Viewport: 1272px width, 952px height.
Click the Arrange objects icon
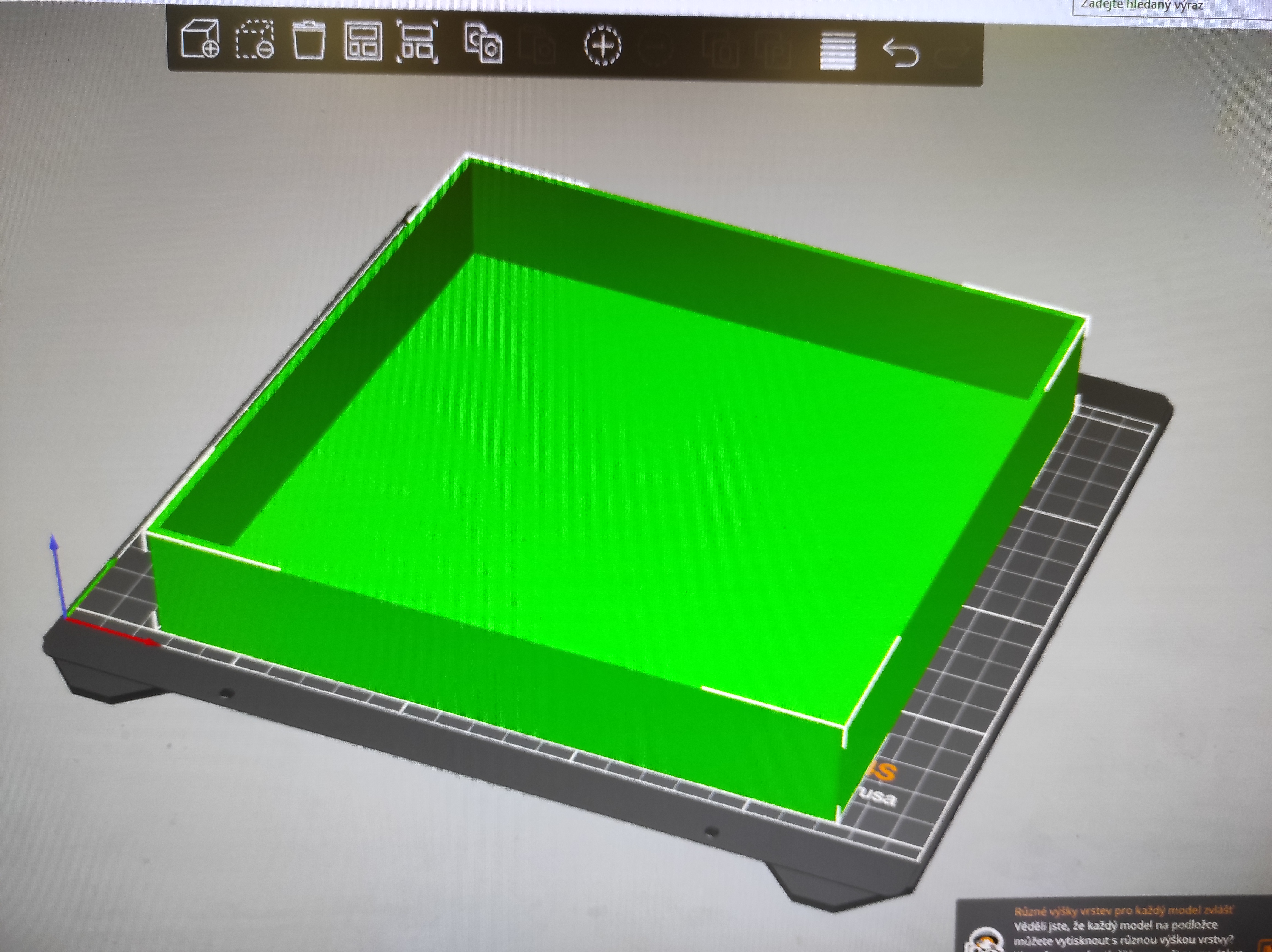pyautogui.click(x=363, y=41)
